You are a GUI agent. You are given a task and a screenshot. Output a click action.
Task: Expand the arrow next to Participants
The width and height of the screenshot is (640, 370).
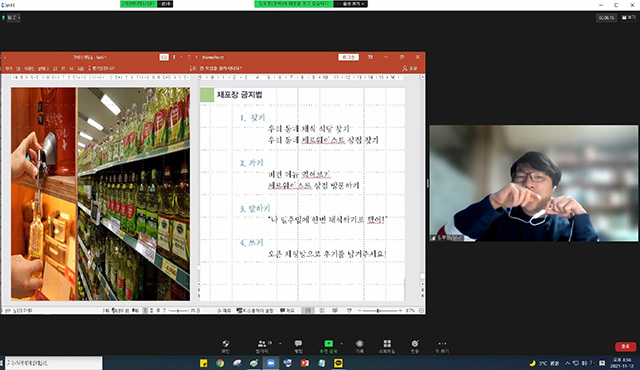coord(280,343)
